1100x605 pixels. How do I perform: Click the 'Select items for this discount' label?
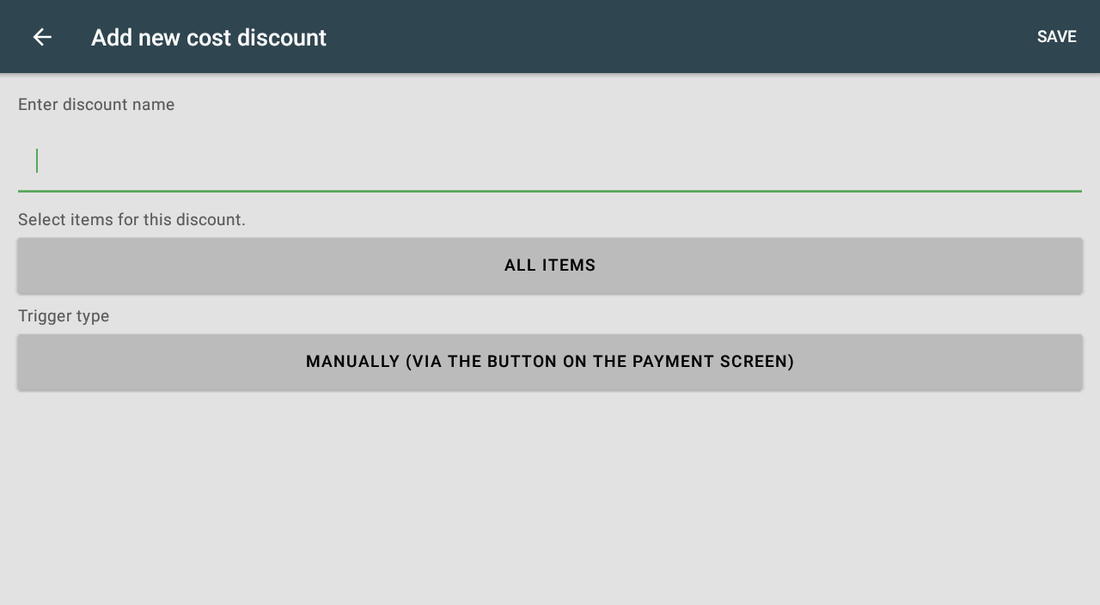pos(132,220)
